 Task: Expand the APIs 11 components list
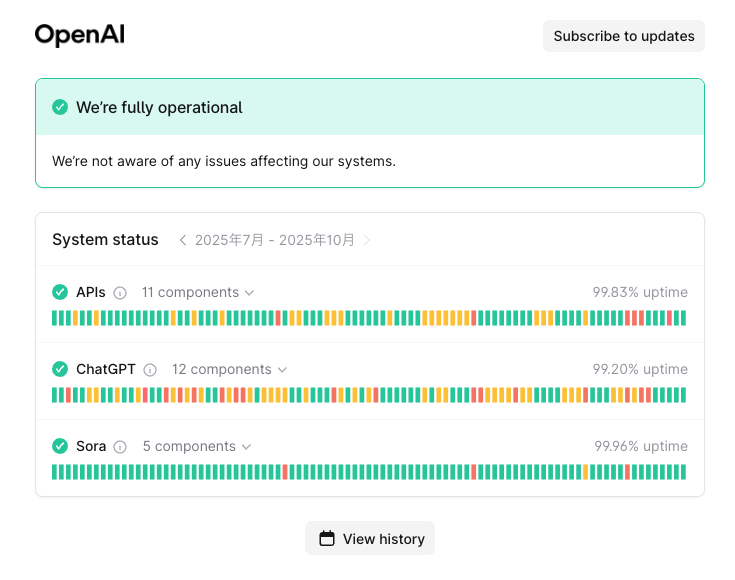point(198,293)
